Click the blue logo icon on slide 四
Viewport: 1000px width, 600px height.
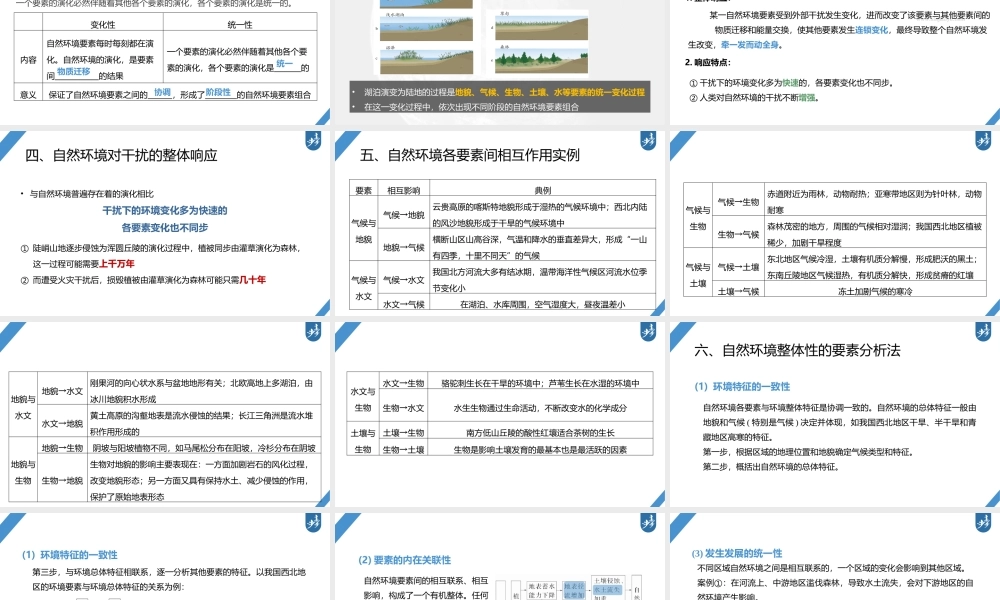[x=311, y=141]
